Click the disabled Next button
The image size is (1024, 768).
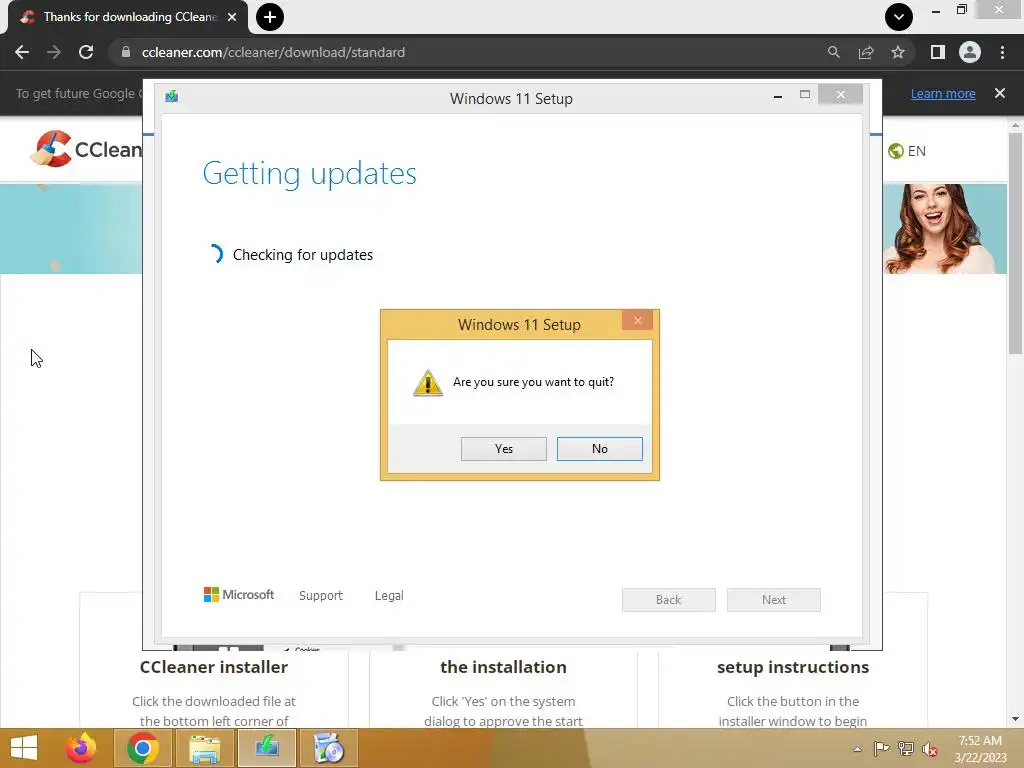(774, 600)
